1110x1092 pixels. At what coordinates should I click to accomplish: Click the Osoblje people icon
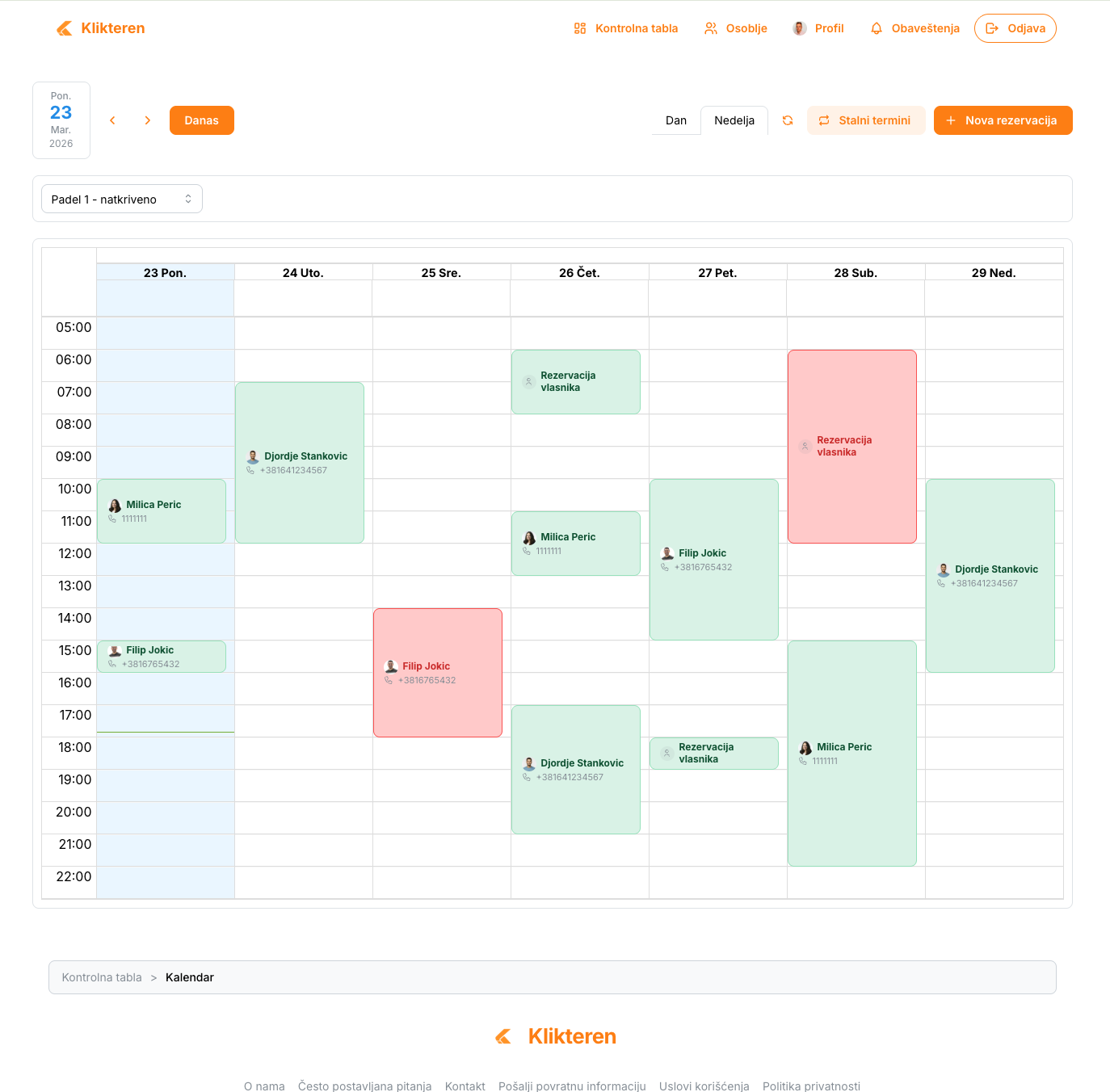[711, 27]
